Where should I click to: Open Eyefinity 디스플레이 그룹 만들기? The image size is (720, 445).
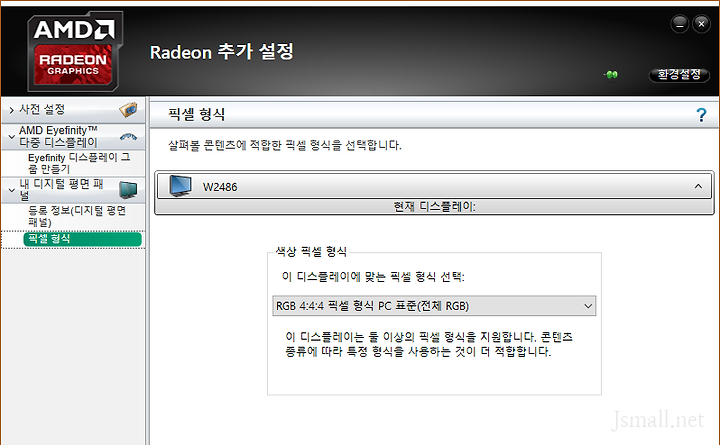coord(79,163)
